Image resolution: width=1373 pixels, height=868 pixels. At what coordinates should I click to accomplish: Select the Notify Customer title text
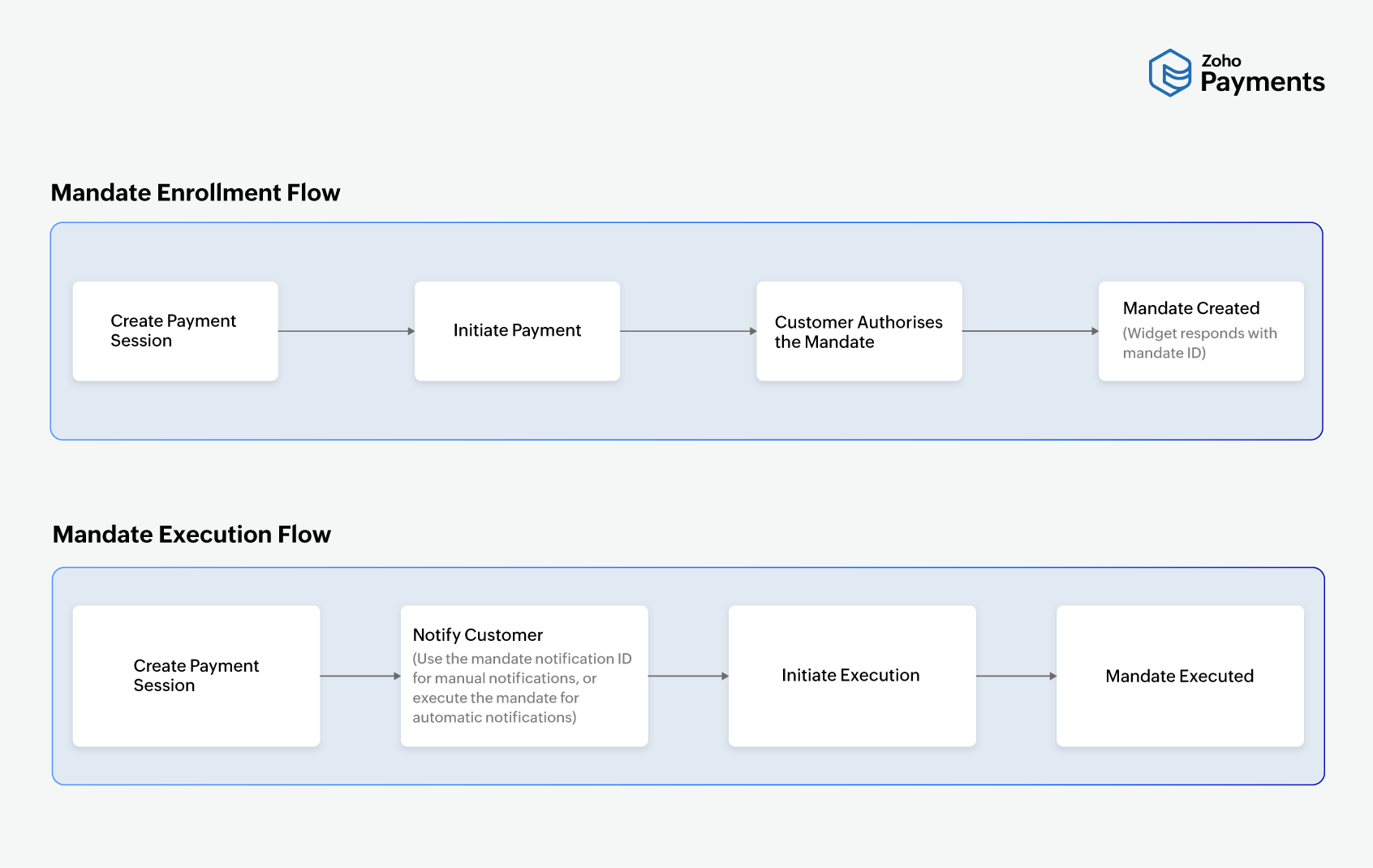tap(477, 635)
